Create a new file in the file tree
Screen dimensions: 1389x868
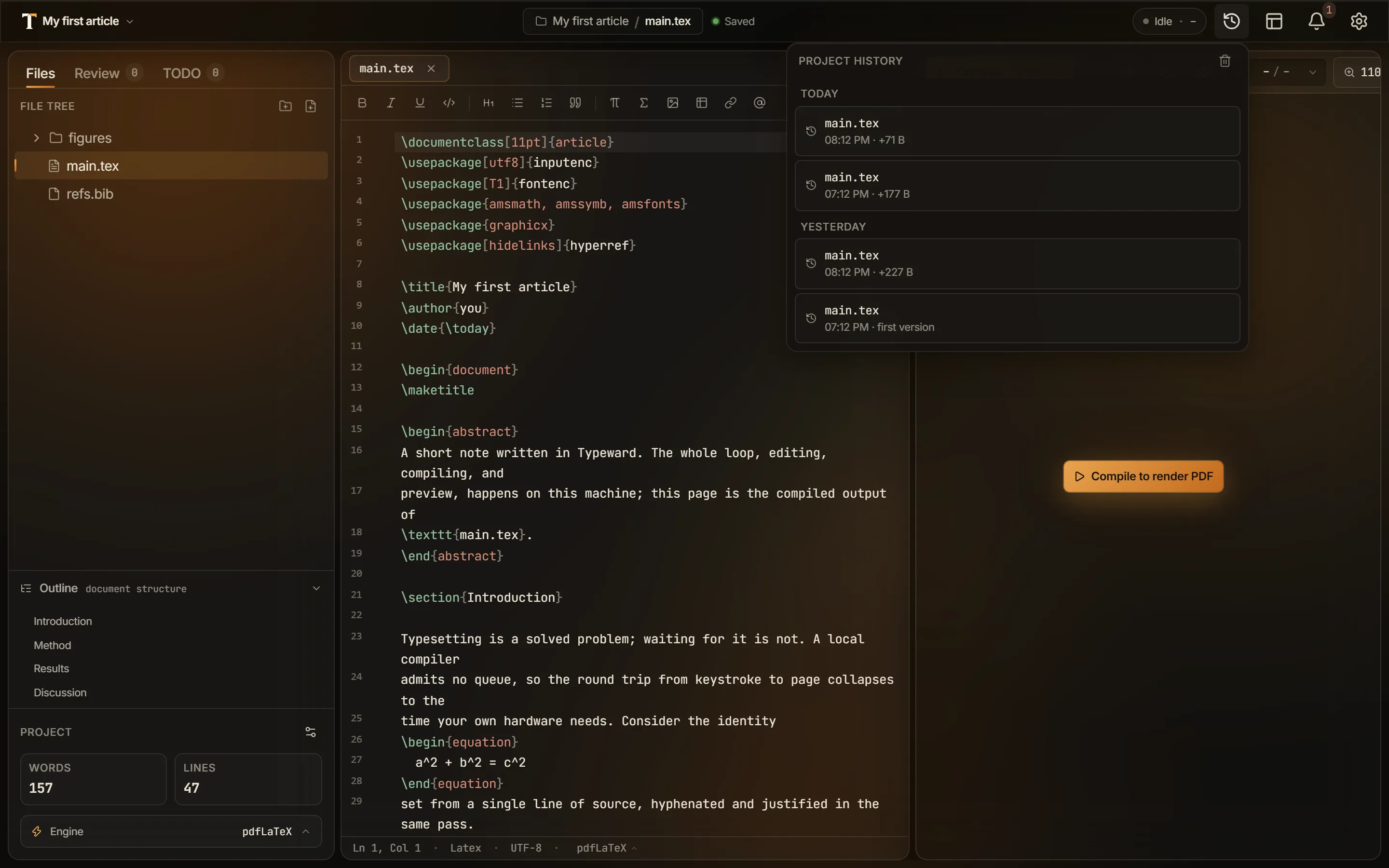tap(311, 106)
